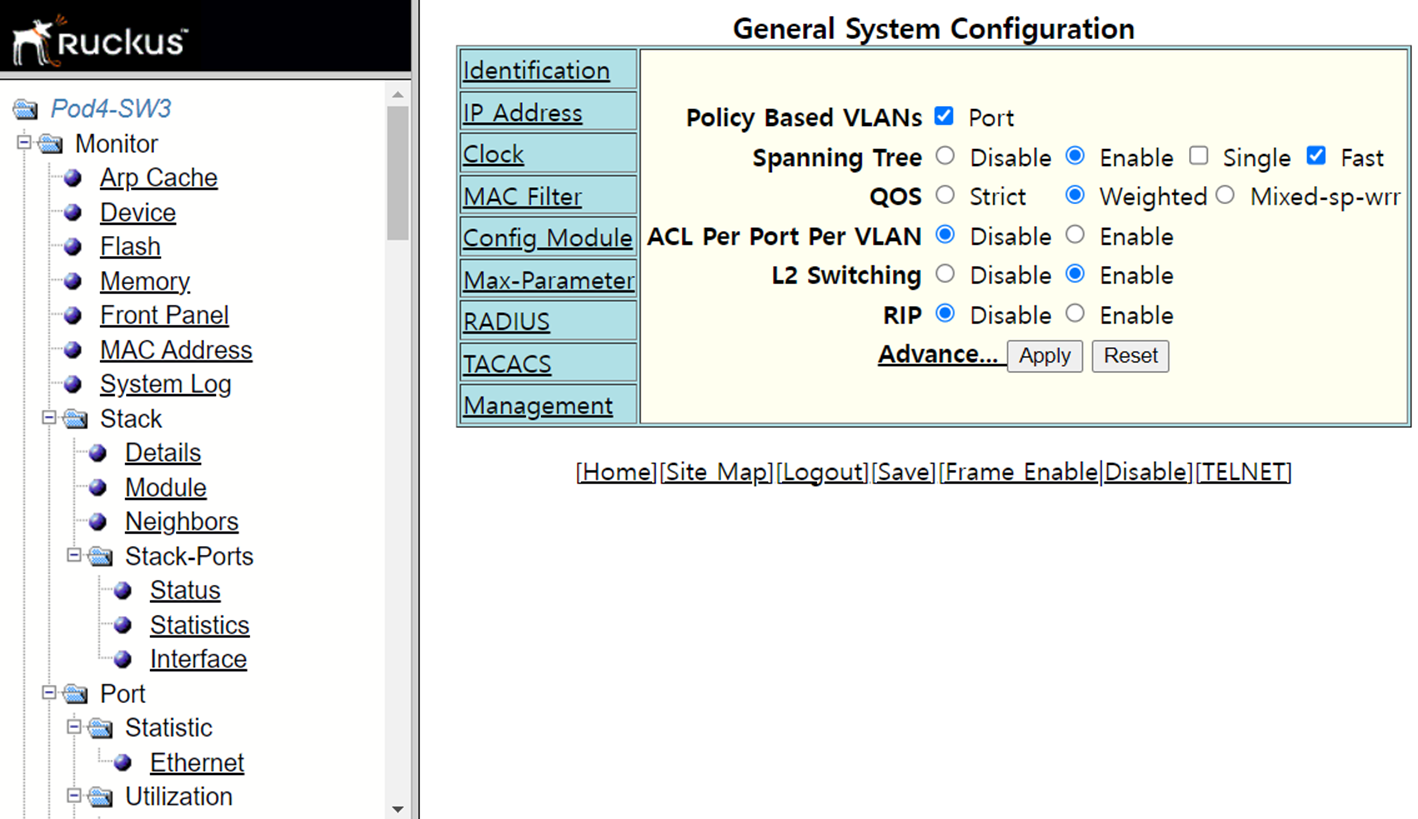Click the Reset button
The height and width of the screenshot is (819, 1418).
(1130, 356)
